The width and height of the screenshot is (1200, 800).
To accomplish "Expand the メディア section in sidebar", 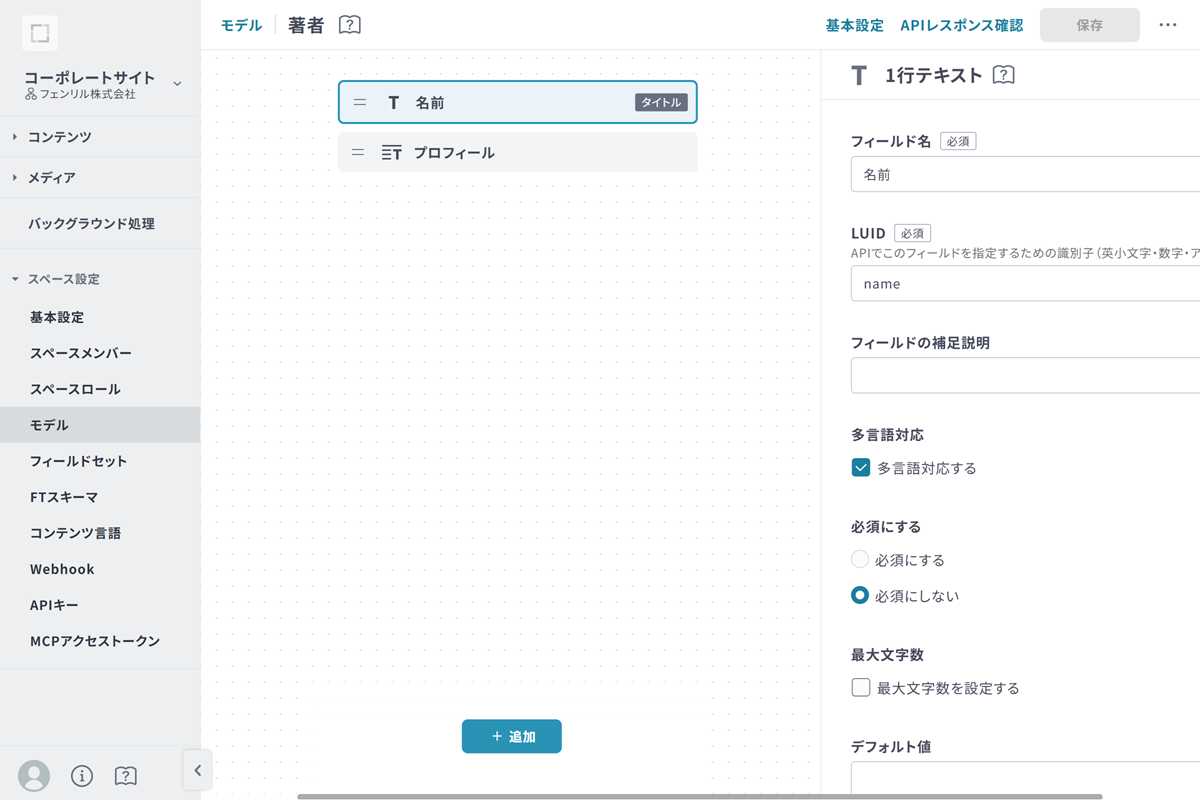I will coord(52,177).
